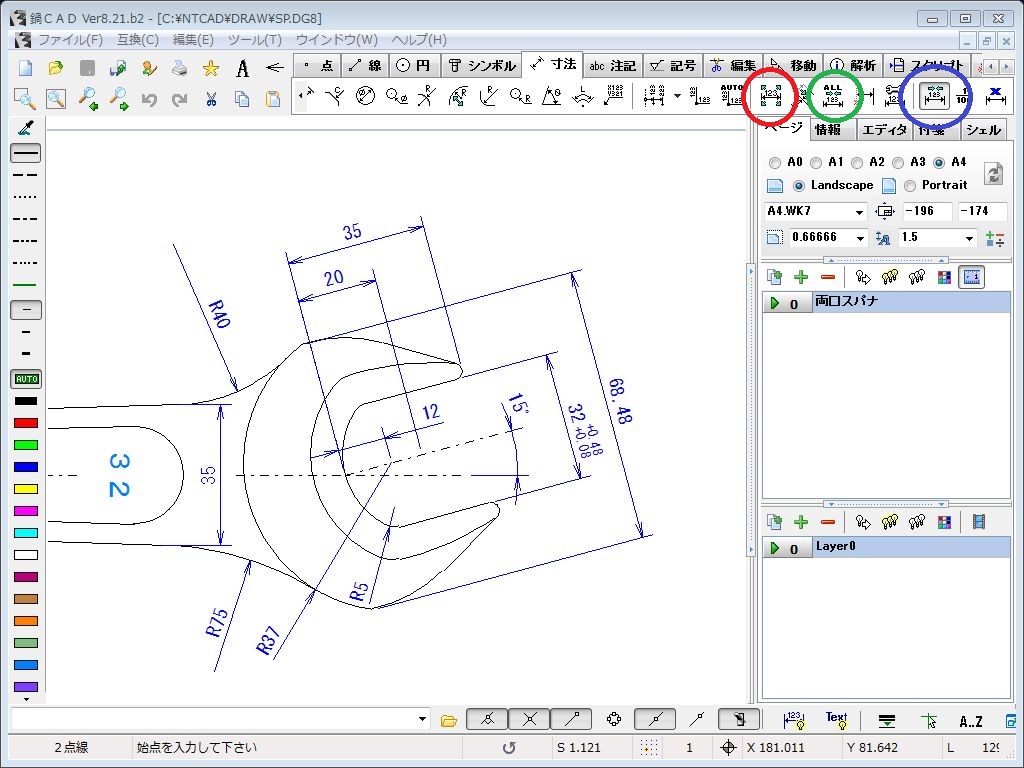This screenshot has height=768, width=1024.
Task: Undo the last action
Action: [150, 99]
